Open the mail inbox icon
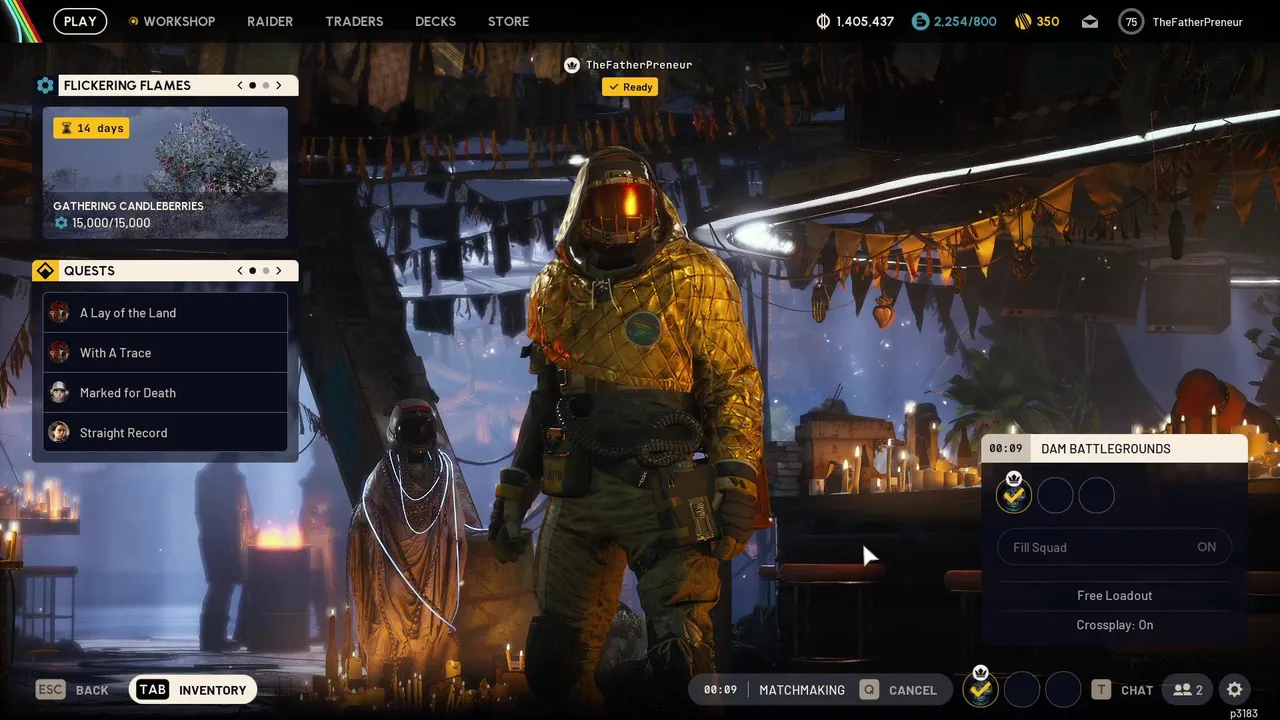The image size is (1280, 720). [x=1090, y=21]
